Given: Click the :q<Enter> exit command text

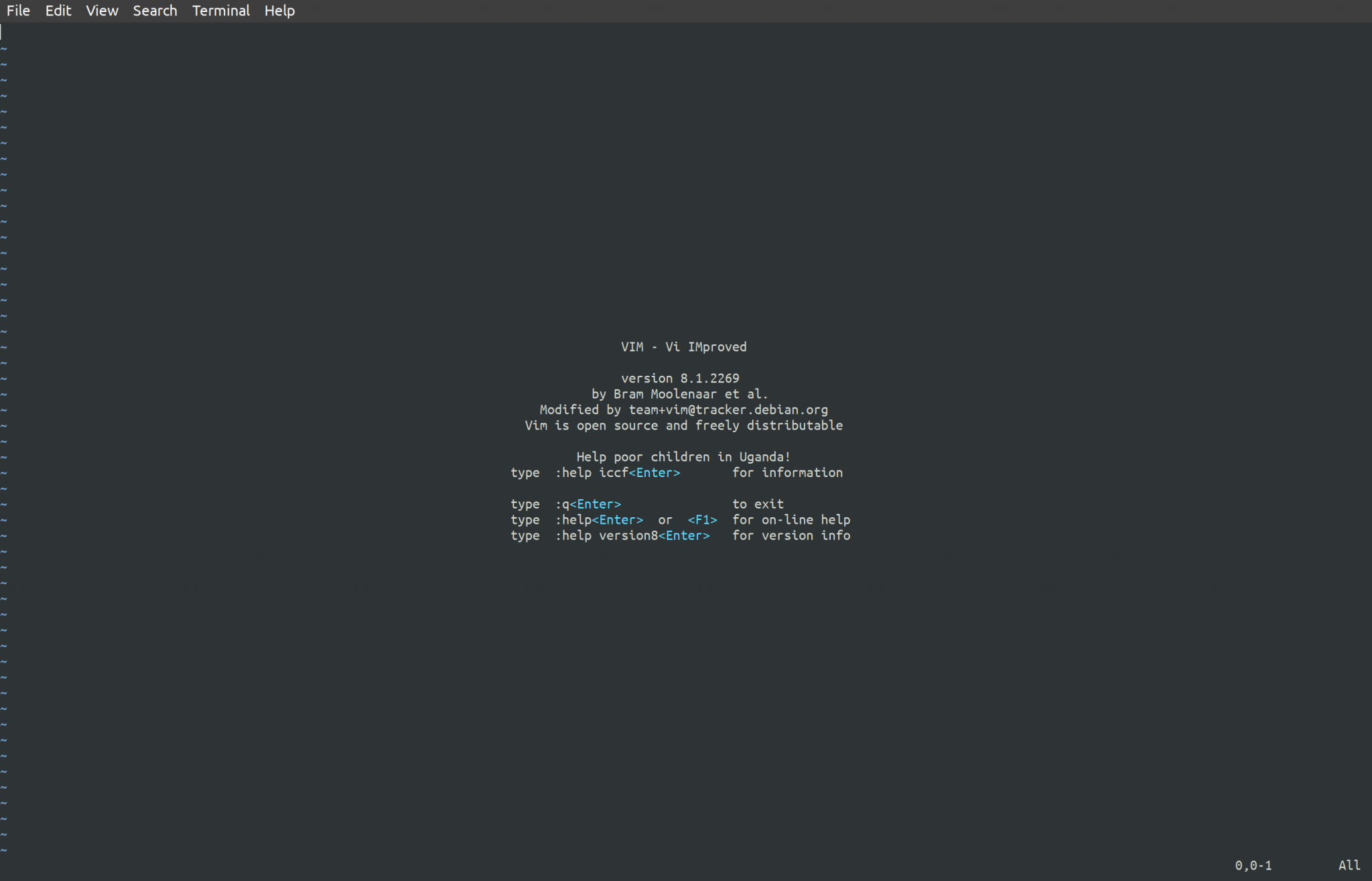Looking at the screenshot, I should 590,504.
